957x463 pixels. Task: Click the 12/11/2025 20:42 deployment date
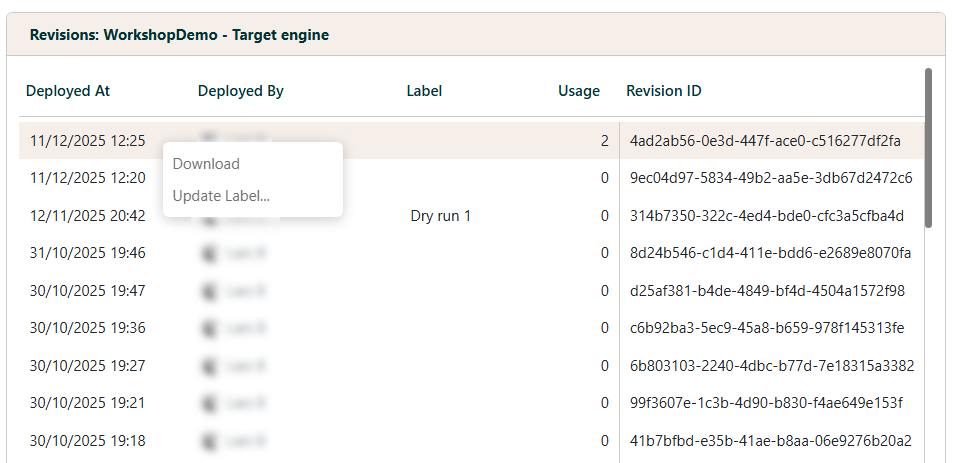pyautogui.click(x=87, y=216)
